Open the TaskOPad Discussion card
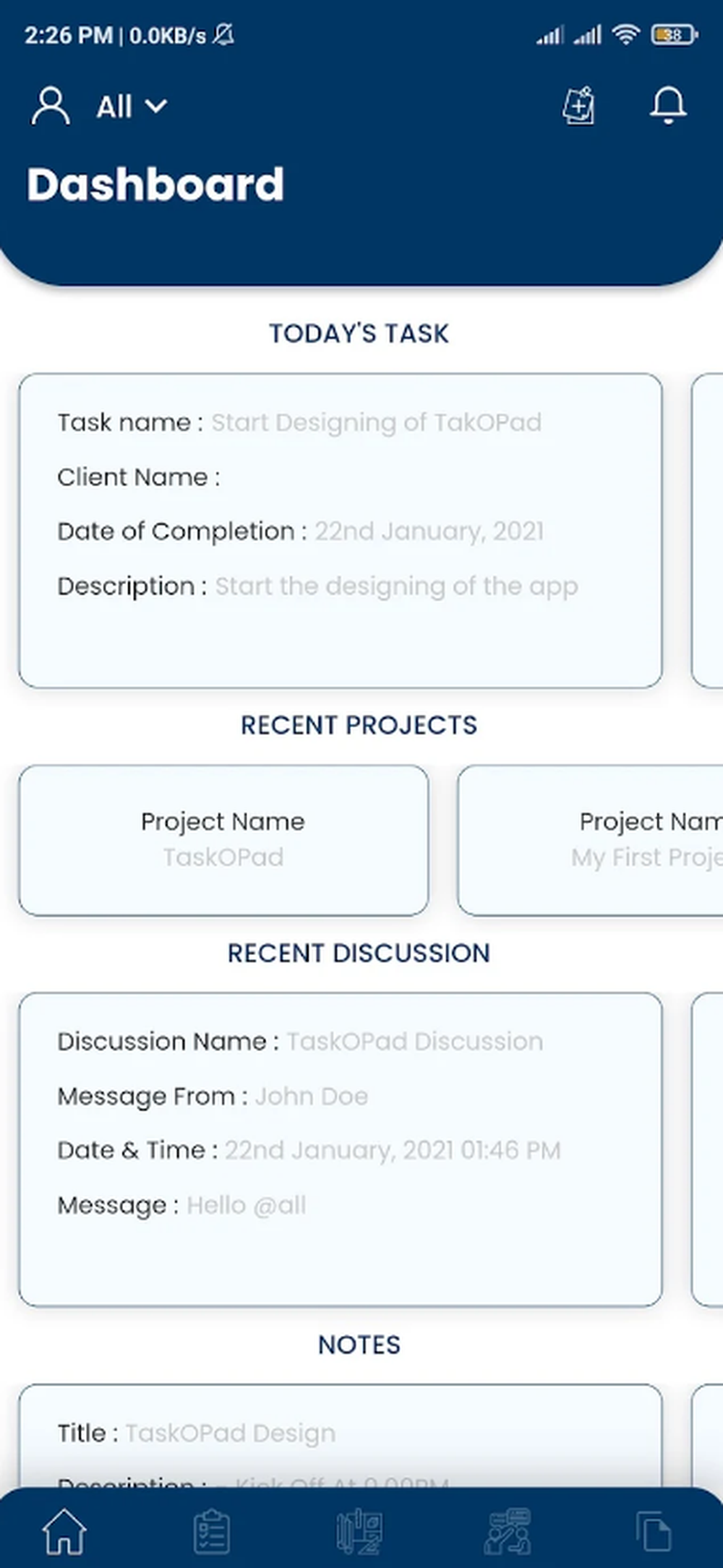 341,1149
